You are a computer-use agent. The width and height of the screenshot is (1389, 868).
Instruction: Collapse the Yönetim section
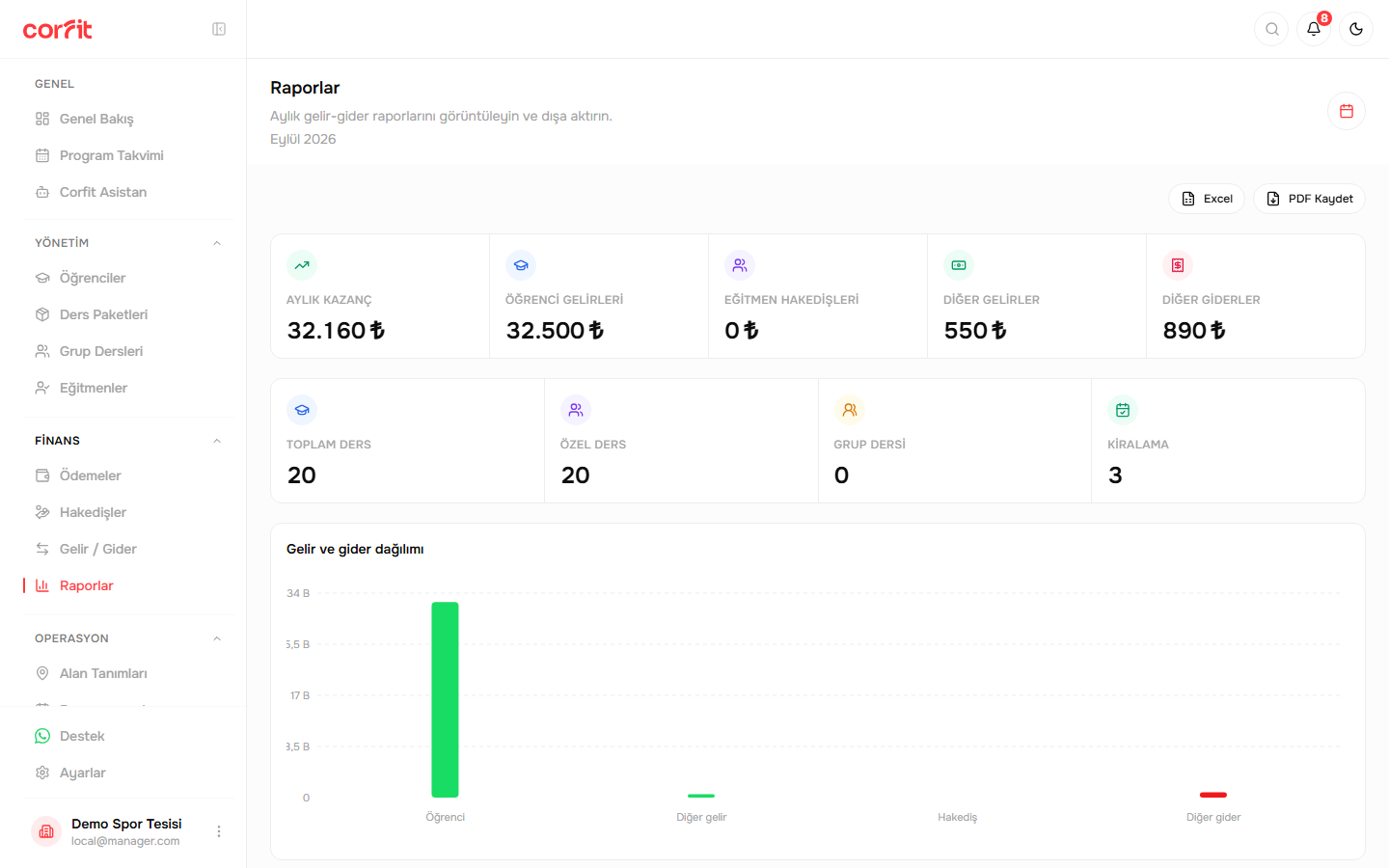[x=217, y=243]
